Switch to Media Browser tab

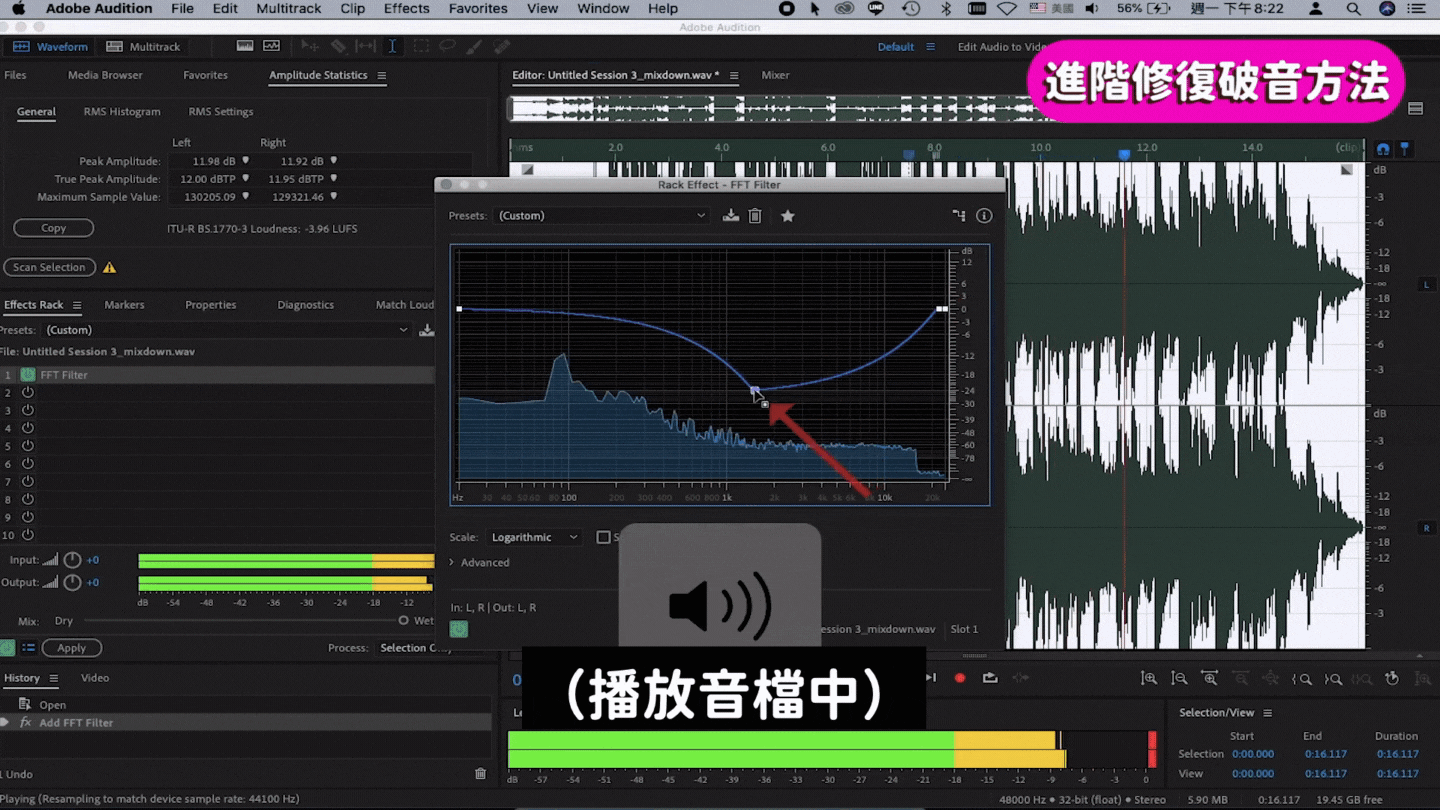[x=105, y=75]
